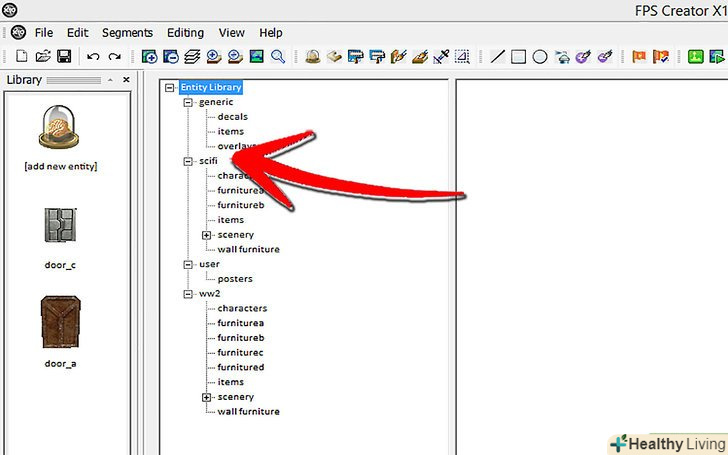Viewport: 728px width, 455px height.
Task: Open the Help menu
Action: coord(271,32)
